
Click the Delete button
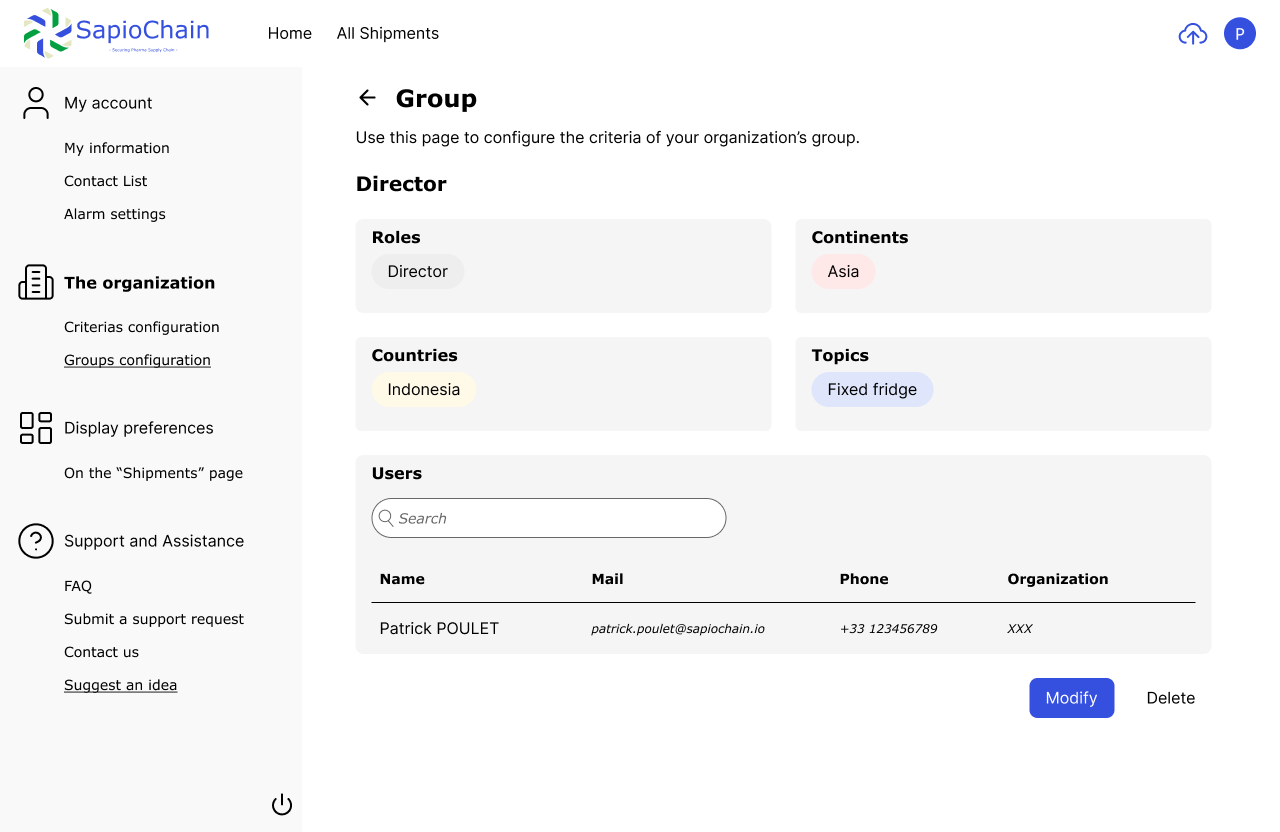pos(1170,698)
